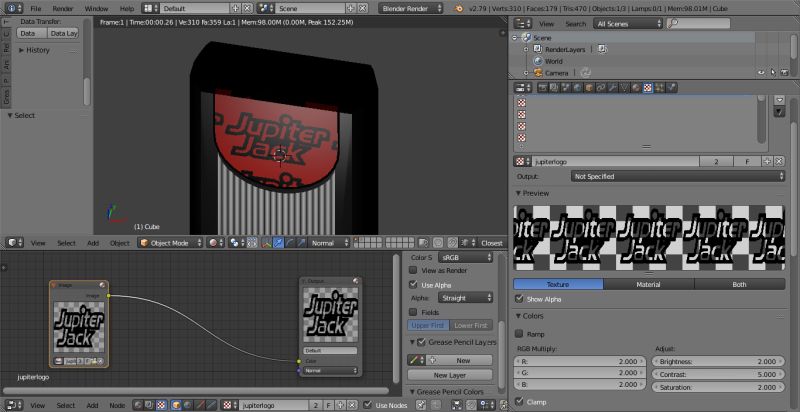Open the Object Data mesh tab
The image size is (800, 412).
[x=624, y=88]
